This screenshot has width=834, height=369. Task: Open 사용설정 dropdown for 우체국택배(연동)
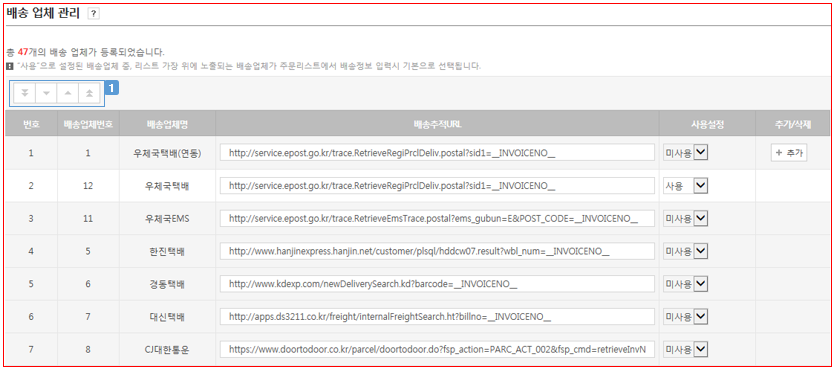686,153
